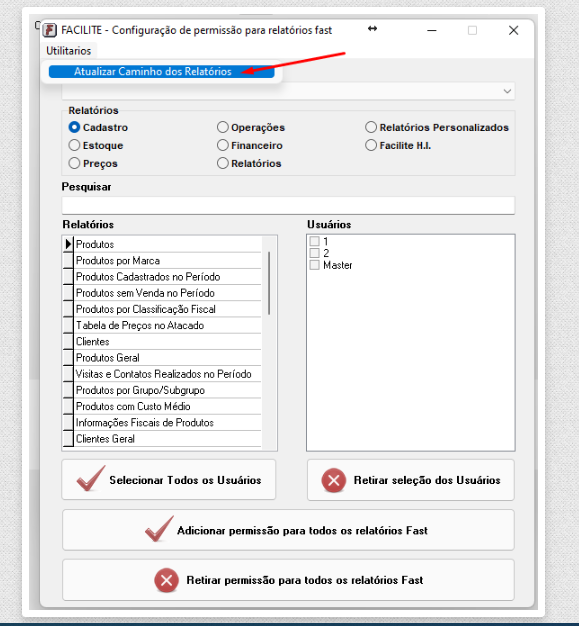
Task: Select the Clientes Geral row
Action: 168,439
